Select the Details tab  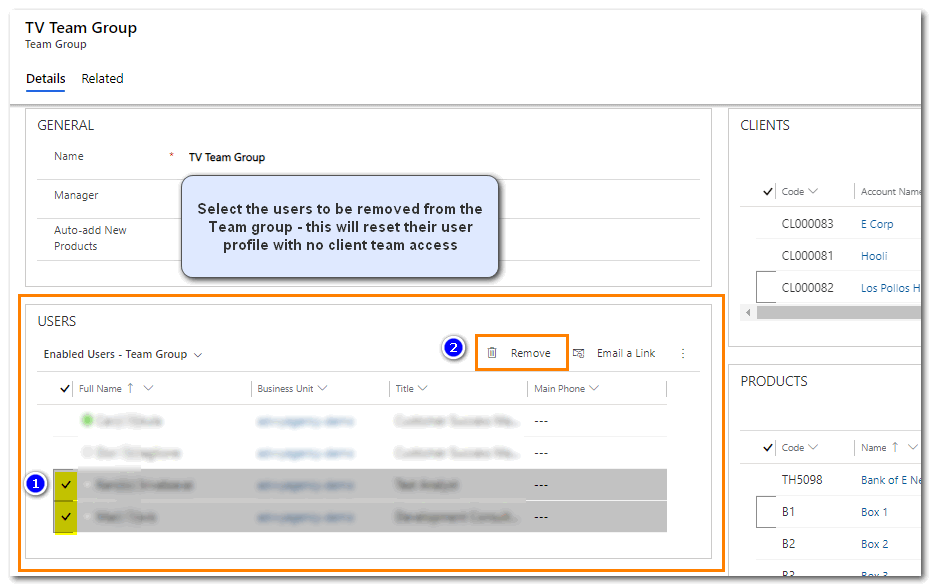pyautogui.click(x=45, y=78)
